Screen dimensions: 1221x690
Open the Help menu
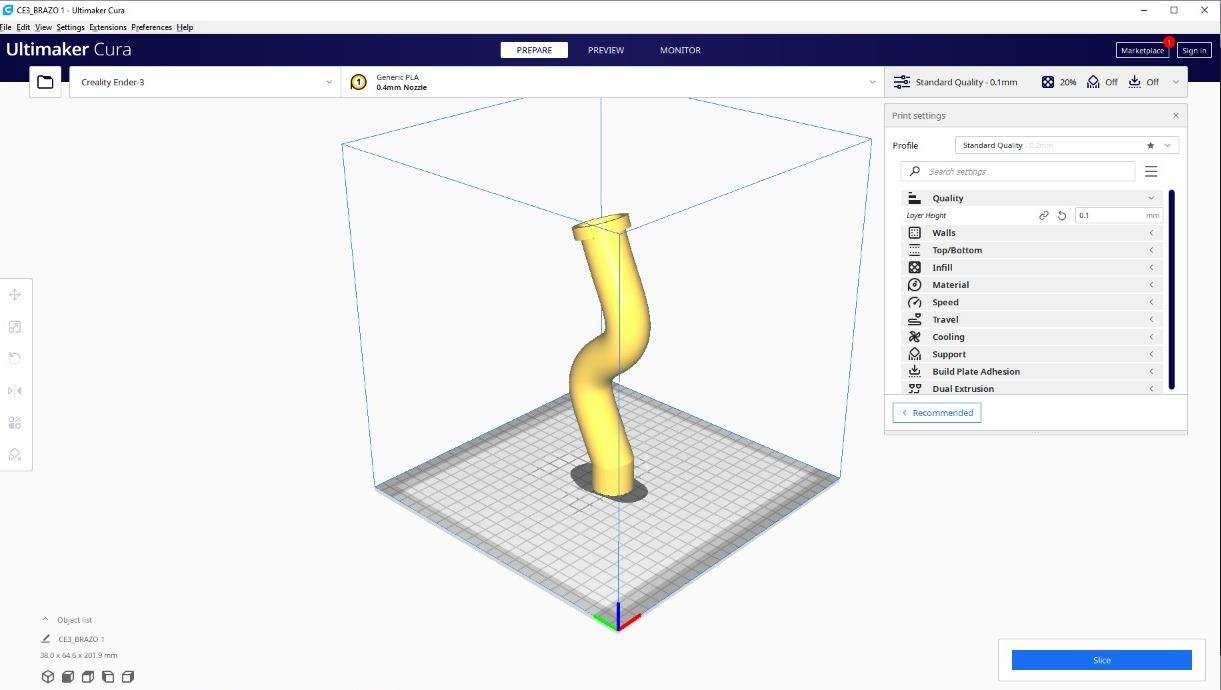(185, 27)
